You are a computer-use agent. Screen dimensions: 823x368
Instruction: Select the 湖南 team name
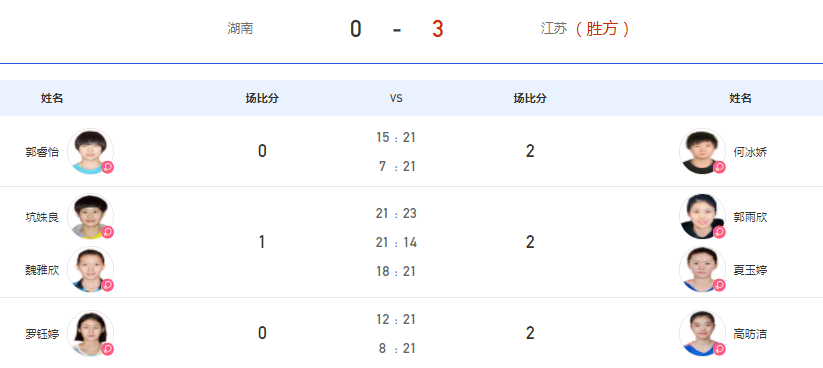[240, 28]
